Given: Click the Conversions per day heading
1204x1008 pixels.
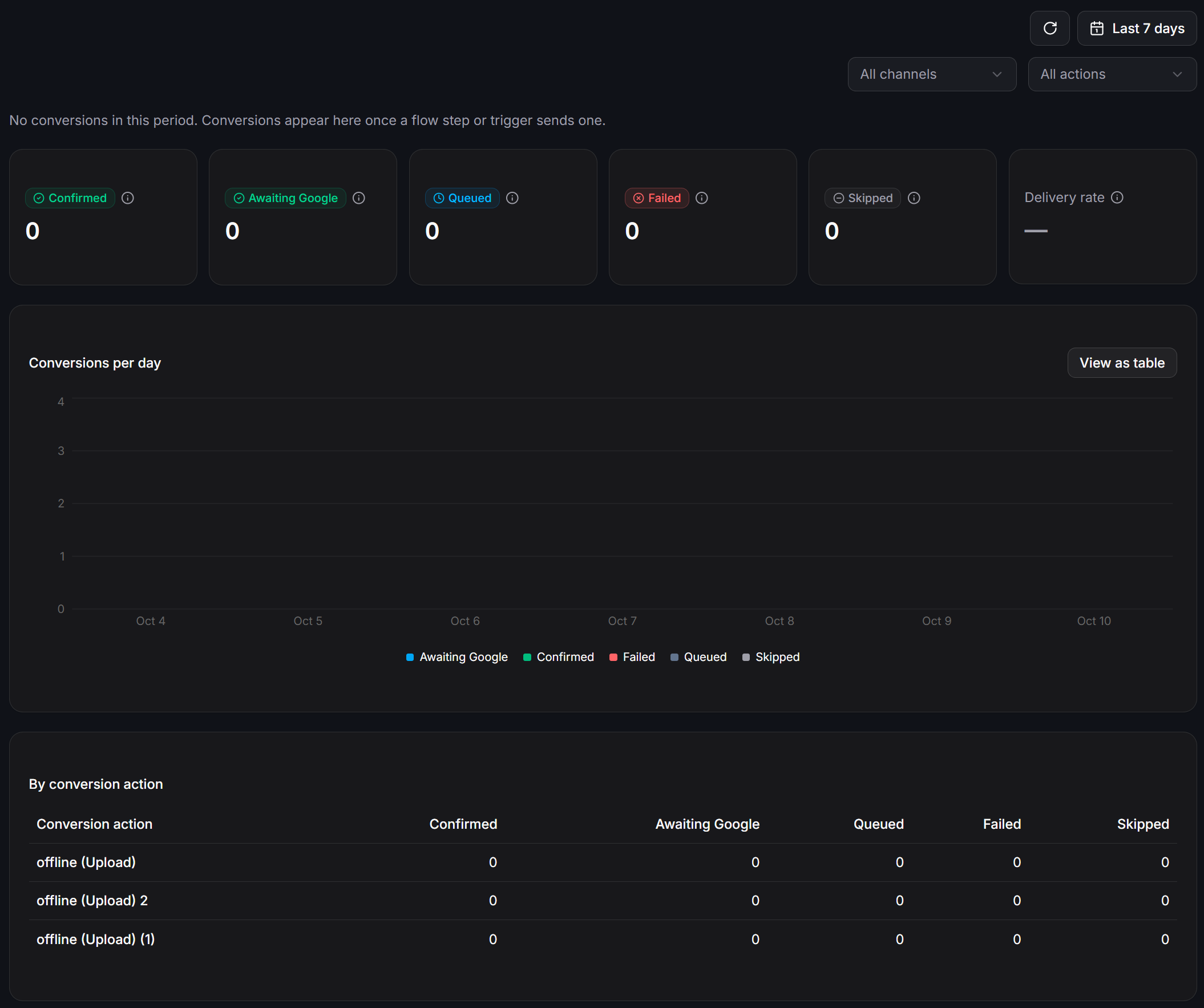Looking at the screenshot, I should point(95,363).
